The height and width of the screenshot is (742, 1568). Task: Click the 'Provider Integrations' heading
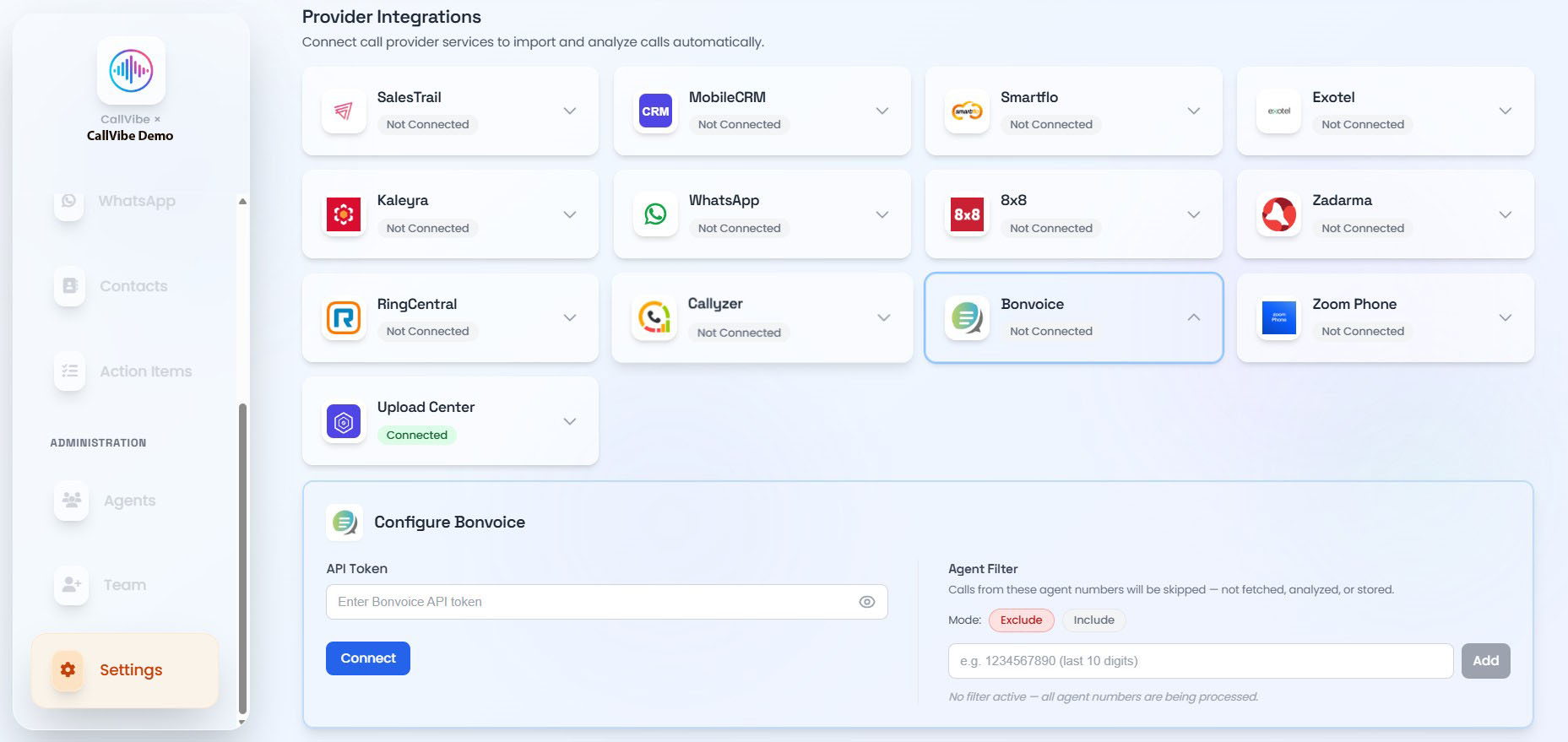click(x=392, y=17)
